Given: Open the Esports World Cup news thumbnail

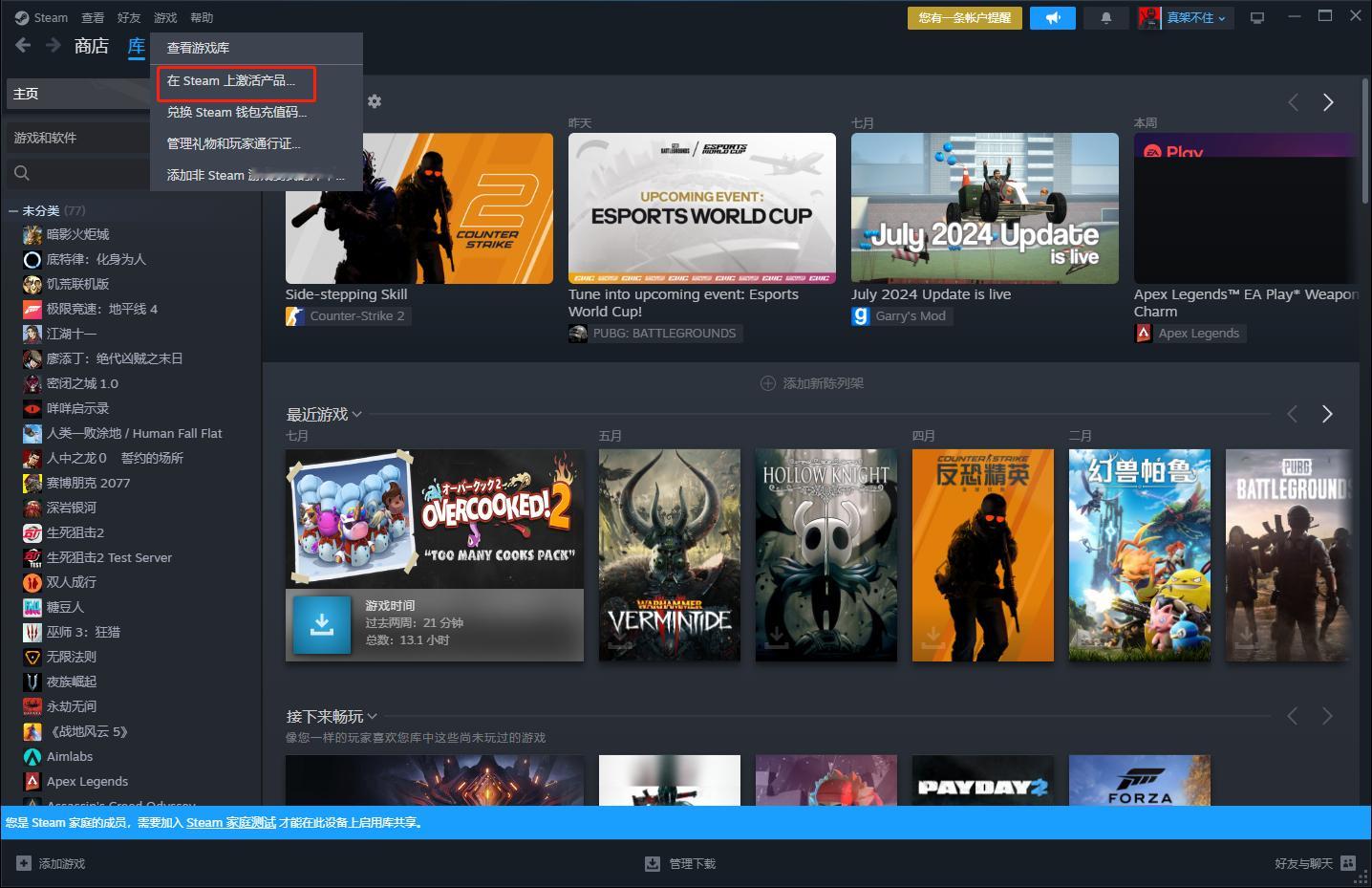Looking at the screenshot, I should pyautogui.click(x=702, y=208).
